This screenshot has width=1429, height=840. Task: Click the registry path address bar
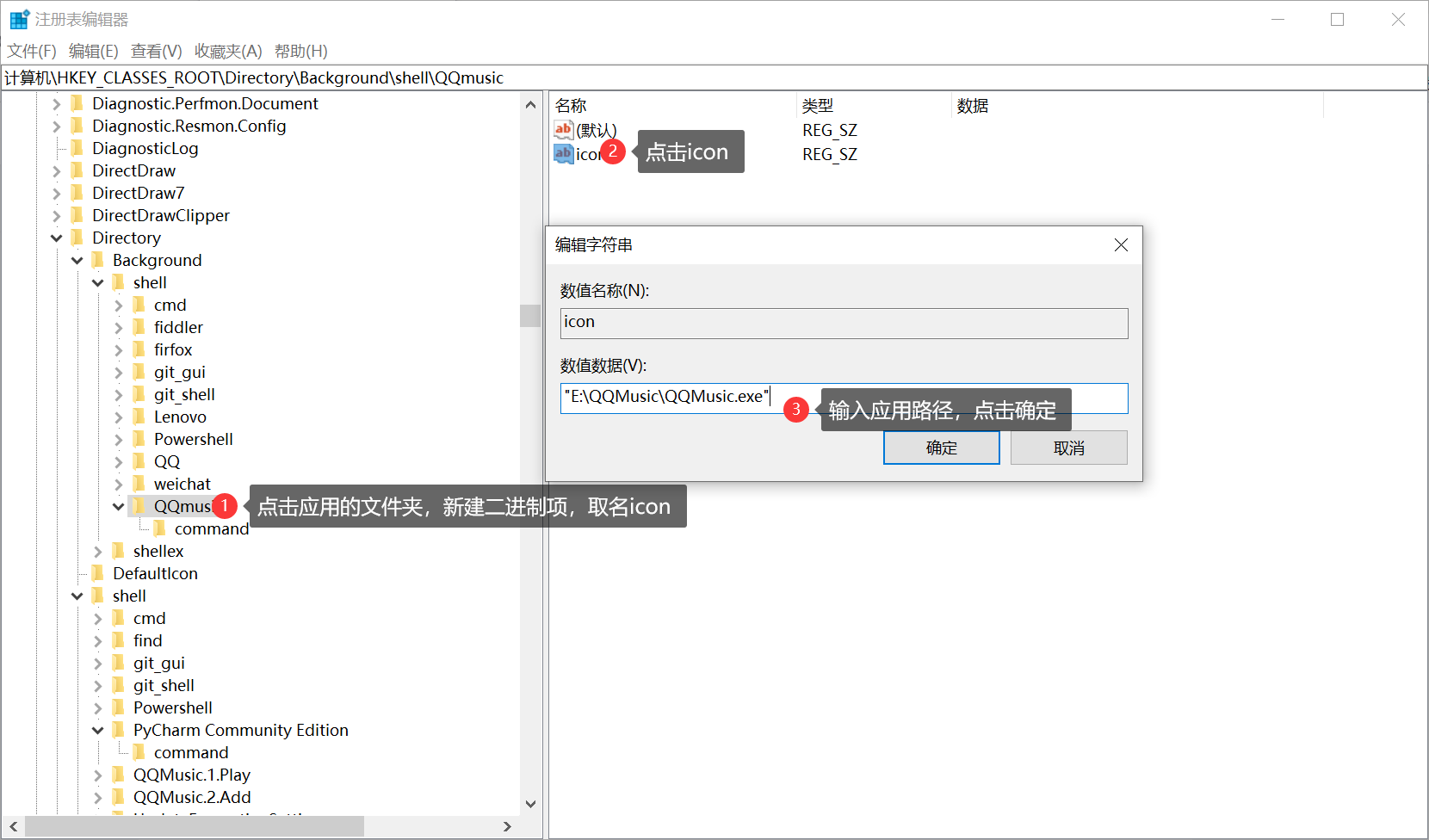click(714, 77)
